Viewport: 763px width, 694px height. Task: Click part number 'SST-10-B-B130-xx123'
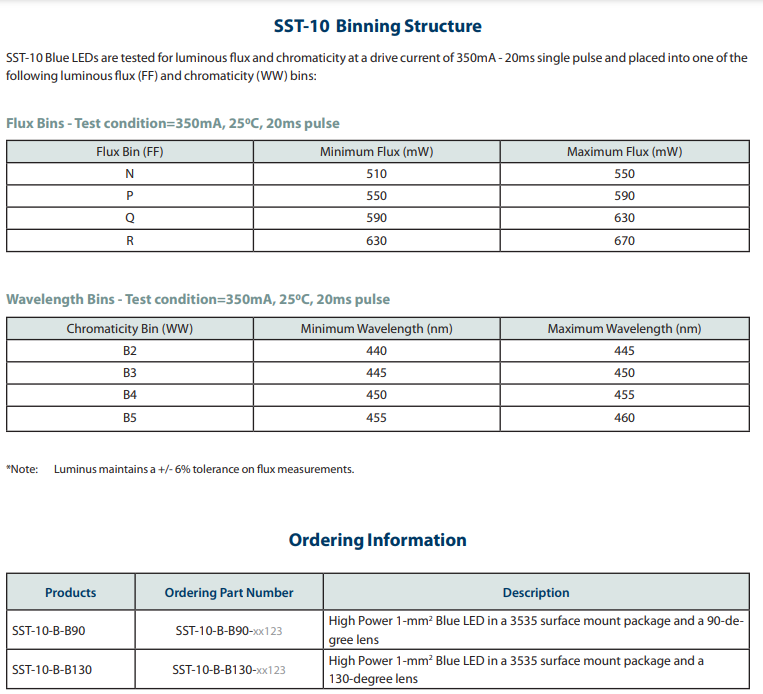tap(229, 670)
